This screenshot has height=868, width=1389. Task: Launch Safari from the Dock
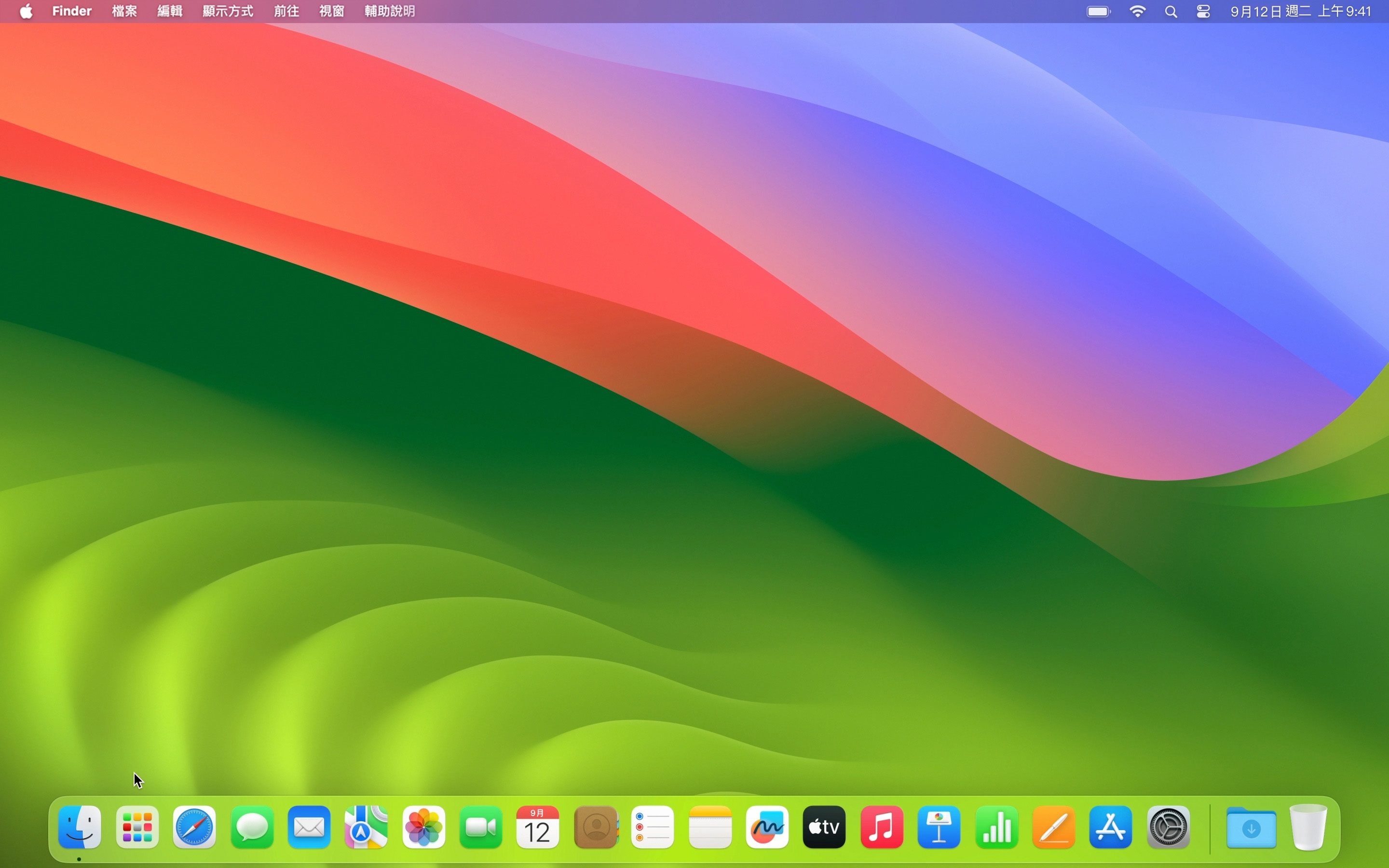(x=194, y=827)
